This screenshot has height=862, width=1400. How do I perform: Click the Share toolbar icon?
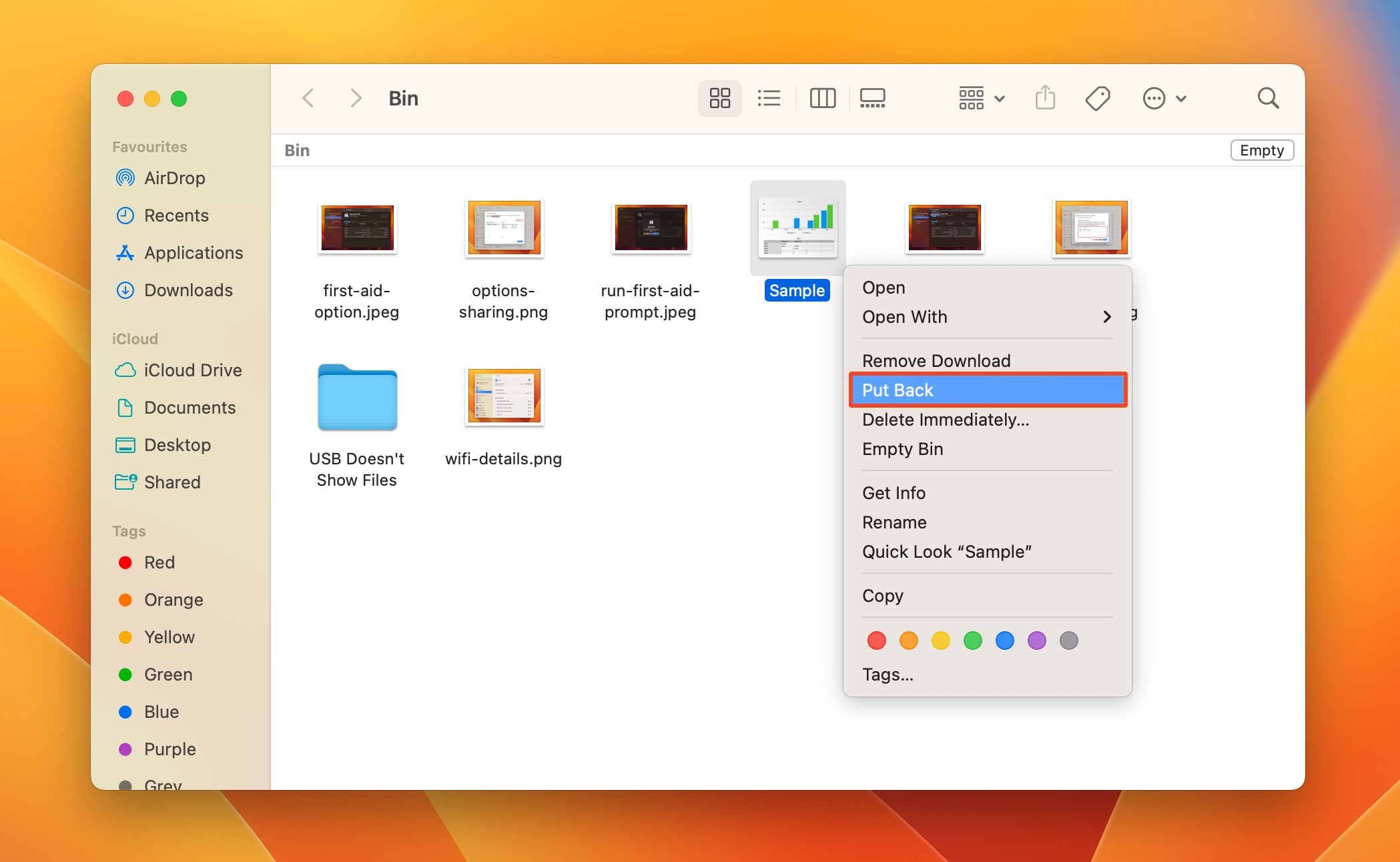(1045, 99)
